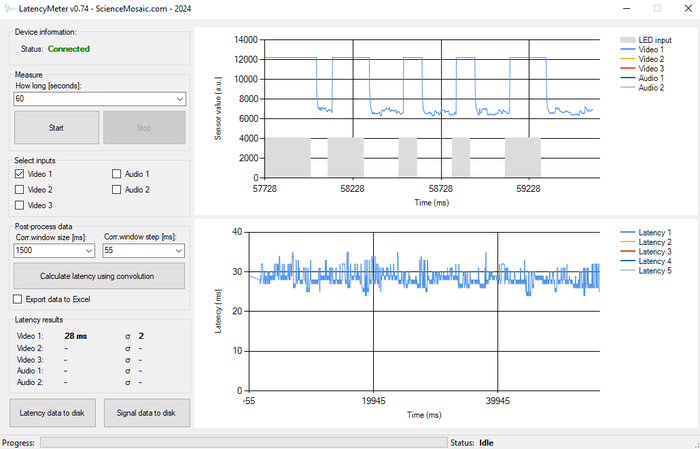Click the Sensor value axis label
Screen dimensions: 700x449
click(218, 108)
